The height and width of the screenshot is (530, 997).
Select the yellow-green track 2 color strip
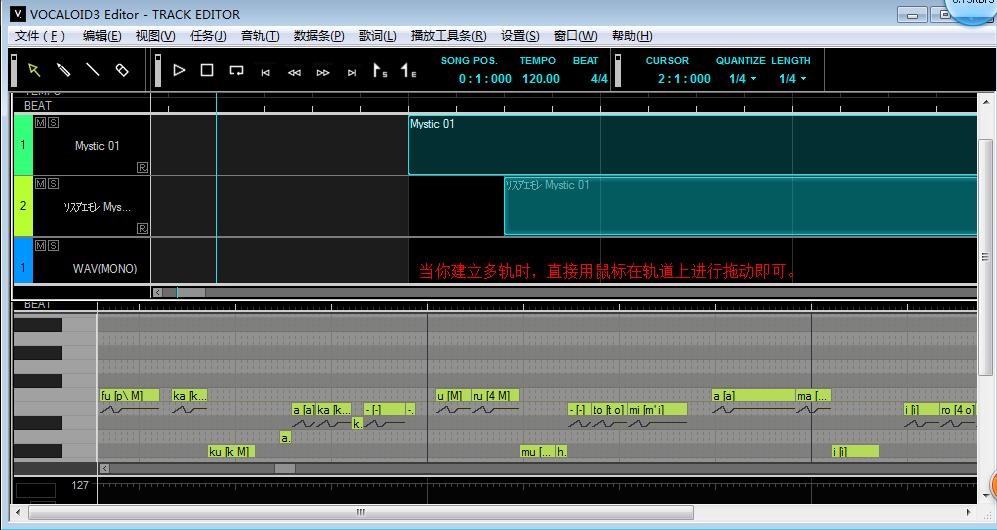click(23, 206)
